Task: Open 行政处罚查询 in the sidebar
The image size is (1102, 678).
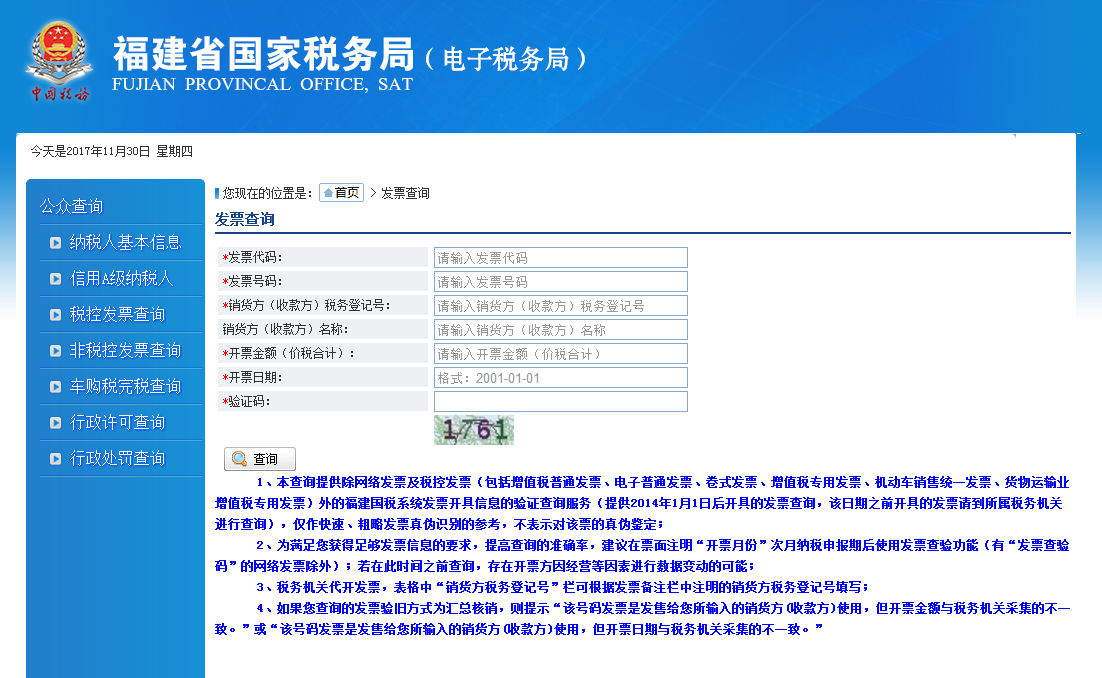Action: pyautogui.click(x=117, y=458)
